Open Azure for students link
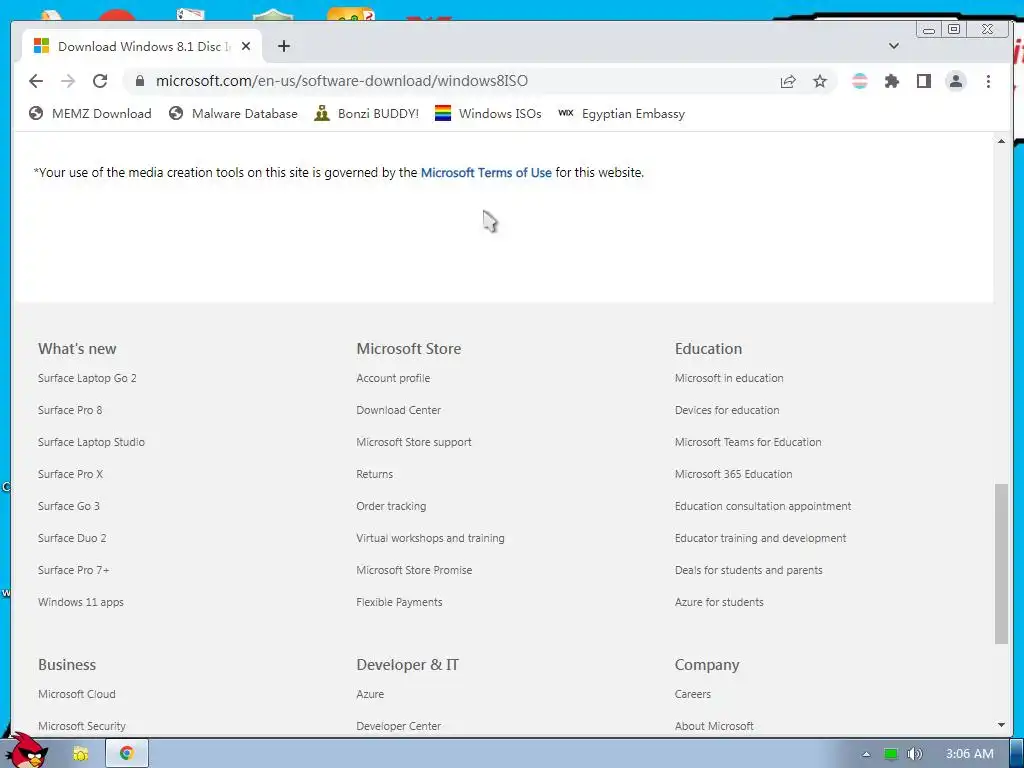Viewport: 1024px width, 768px height. [719, 602]
